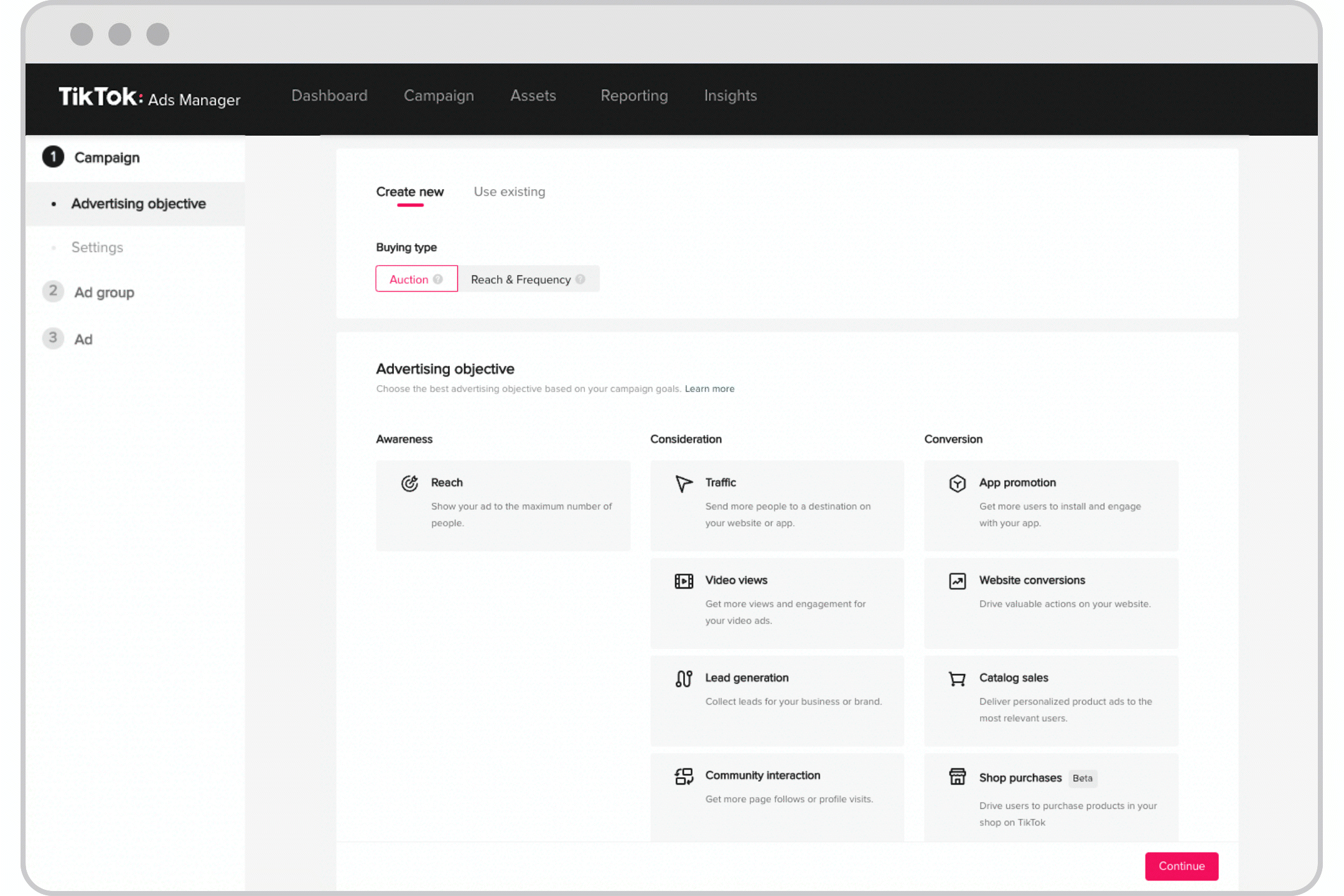Select the Video views objective icon
Image resolution: width=1344 pixels, height=896 pixels.
point(684,580)
